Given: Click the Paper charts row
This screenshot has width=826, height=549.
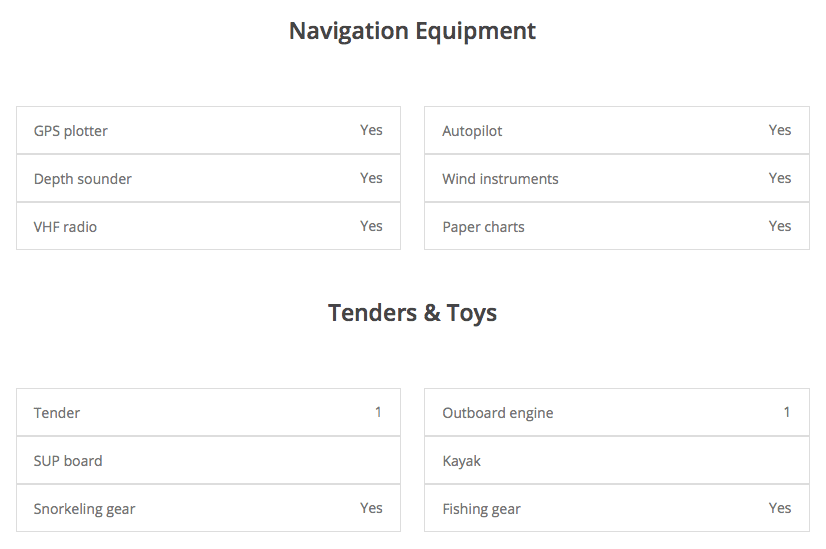Looking at the screenshot, I should coord(616,227).
